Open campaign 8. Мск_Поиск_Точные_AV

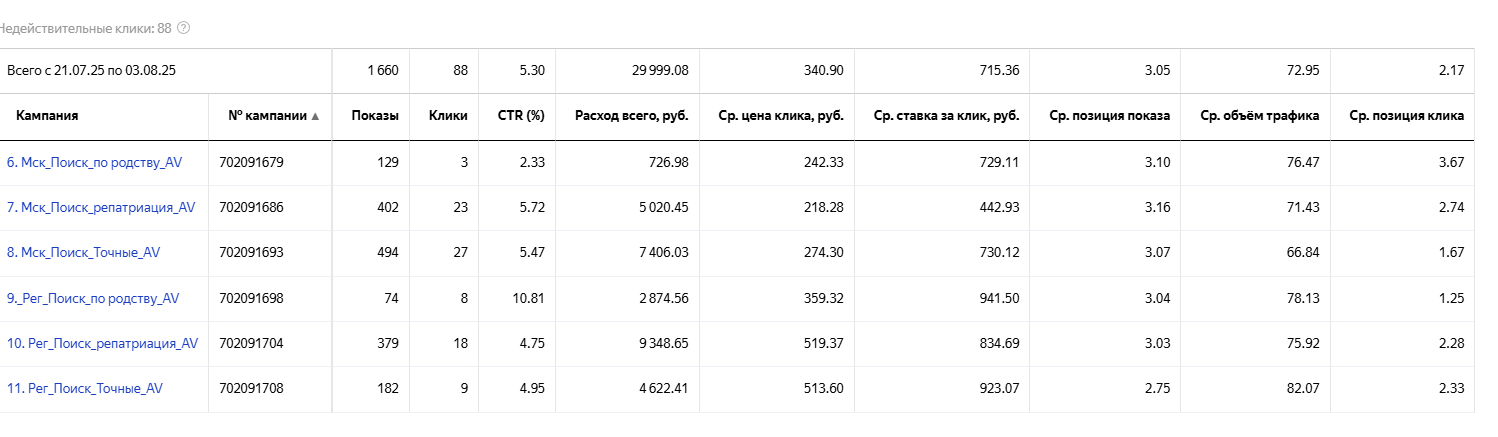(83, 253)
